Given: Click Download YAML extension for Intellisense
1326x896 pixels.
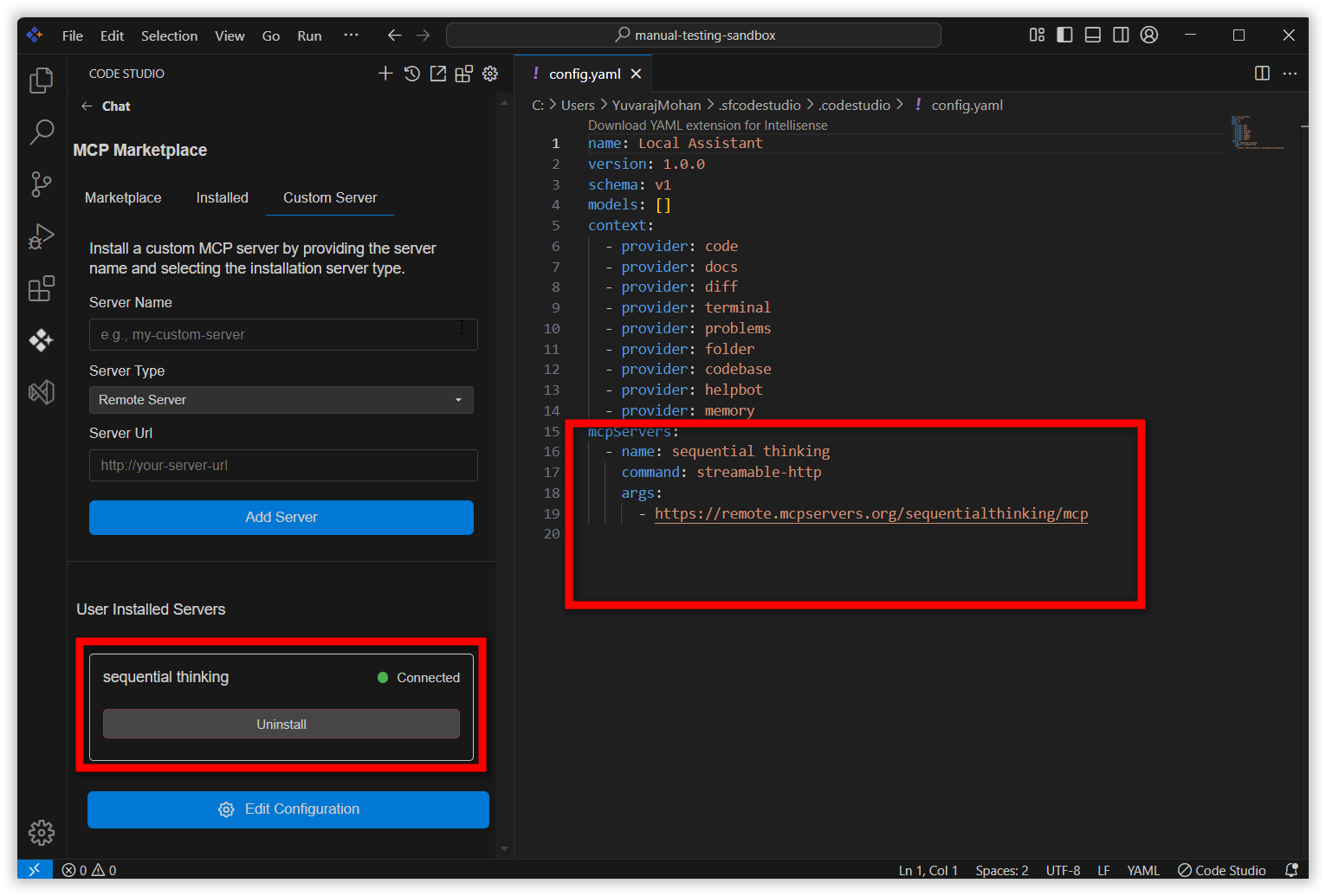Looking at the screenshot, I should click(708, 126).
